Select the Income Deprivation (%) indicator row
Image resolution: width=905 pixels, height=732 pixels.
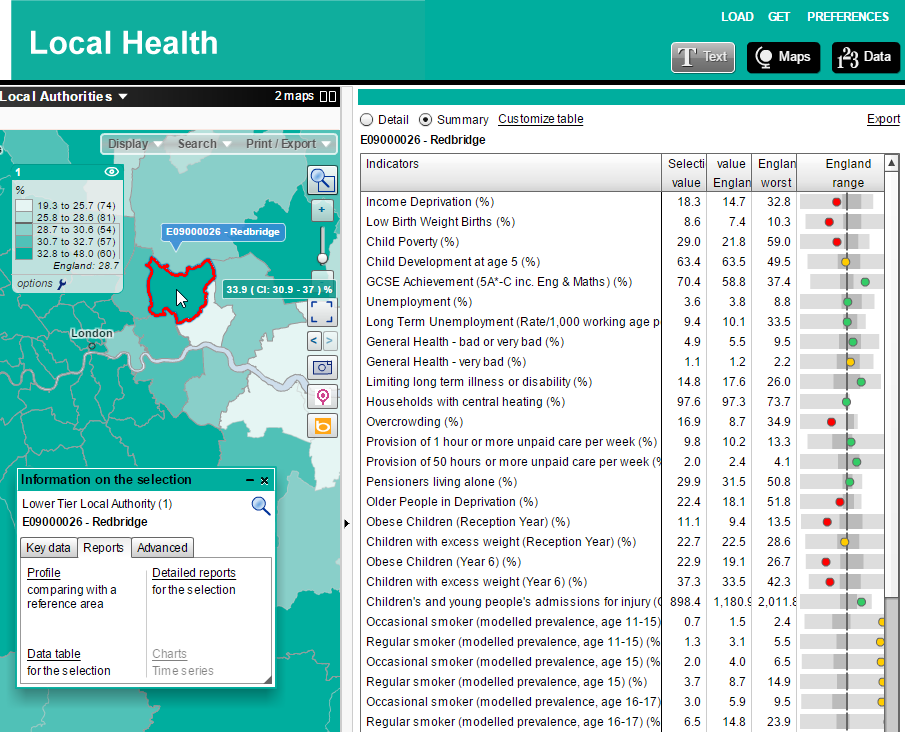click(622, 201)
